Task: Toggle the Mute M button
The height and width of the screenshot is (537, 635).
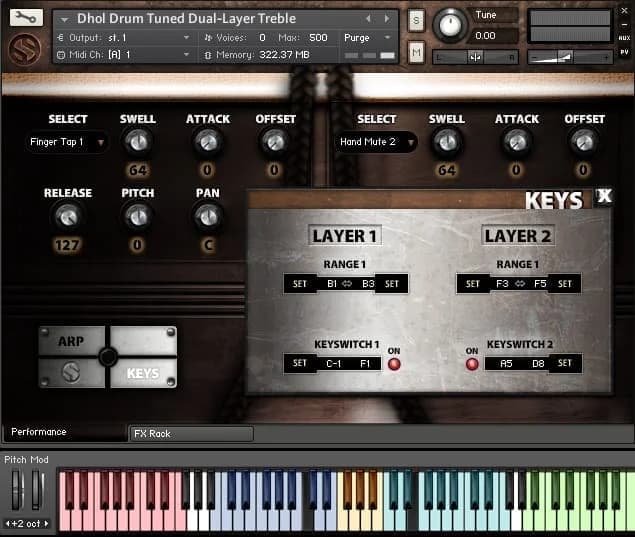Action: click(x=416, y=52)
